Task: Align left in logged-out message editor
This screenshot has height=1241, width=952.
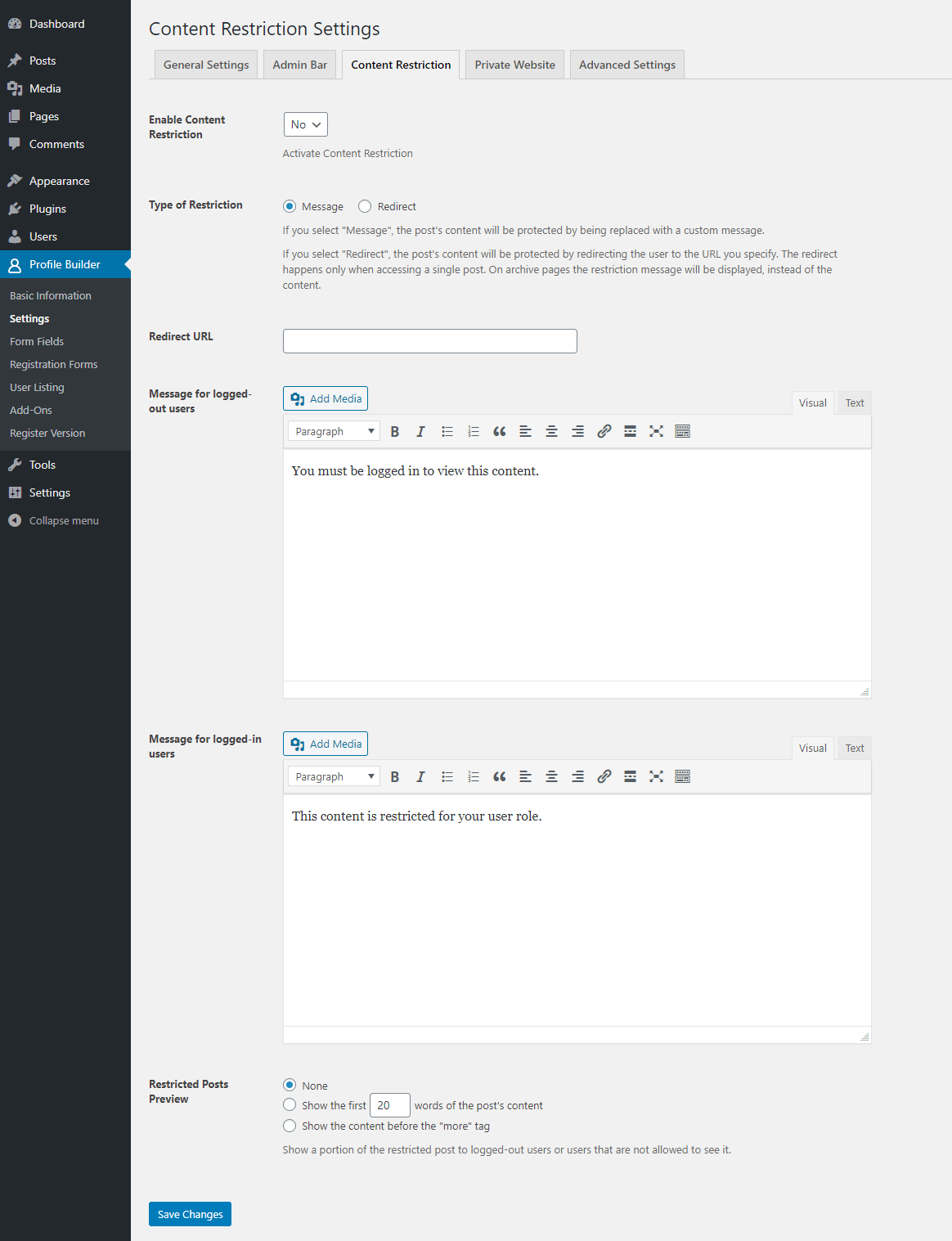Action: 526,431
